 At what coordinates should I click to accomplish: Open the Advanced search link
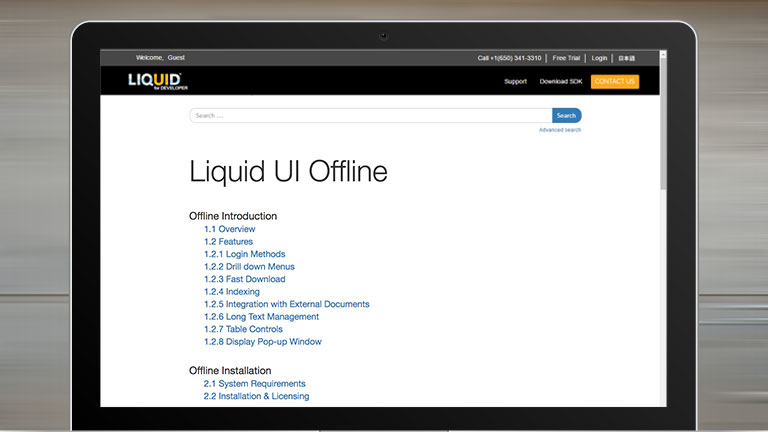click(559, 130)
